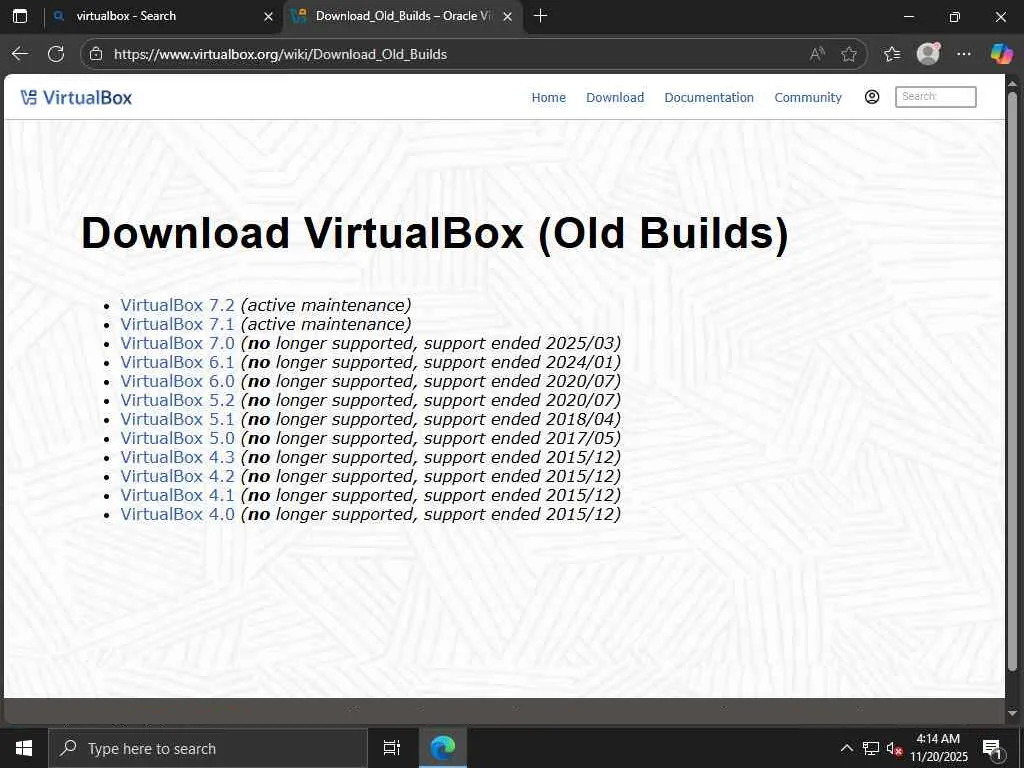Open the user account icon on site
The width and height of the screenshot is (1024, 768).
click(x=872, y=97)
